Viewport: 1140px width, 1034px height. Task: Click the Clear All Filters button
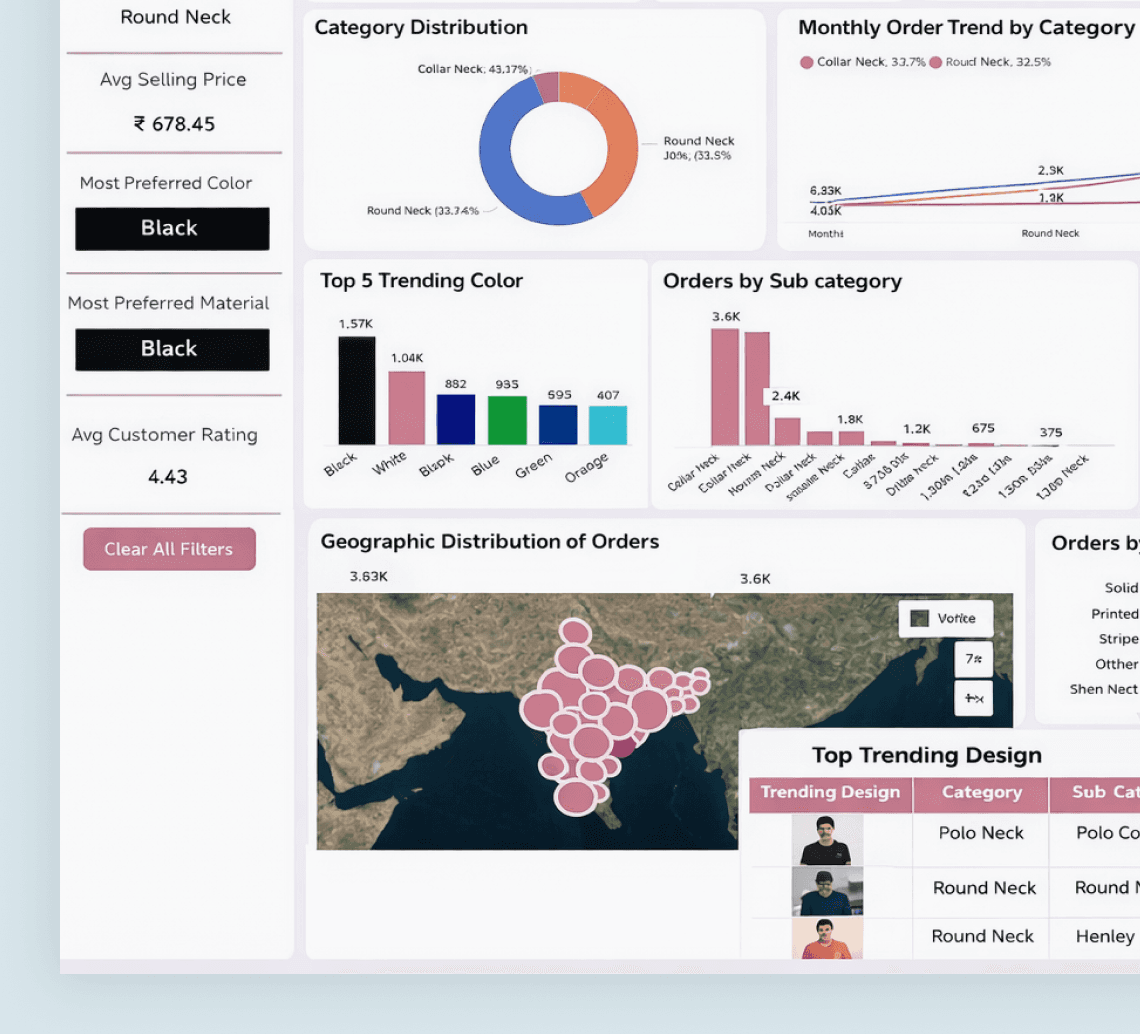pos(169,549)
